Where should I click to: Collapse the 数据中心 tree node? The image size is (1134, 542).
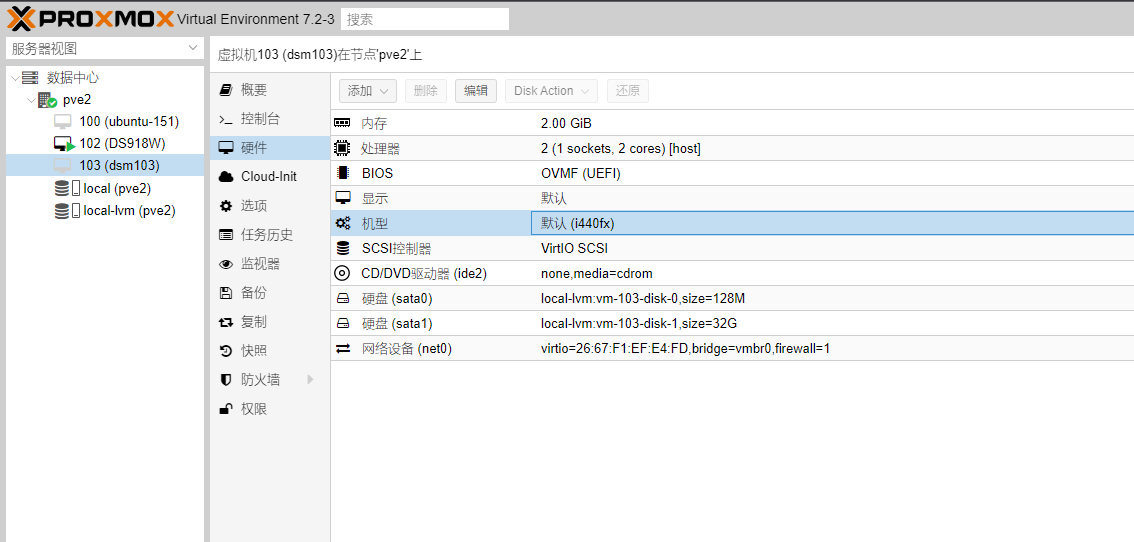click(15, 77)
